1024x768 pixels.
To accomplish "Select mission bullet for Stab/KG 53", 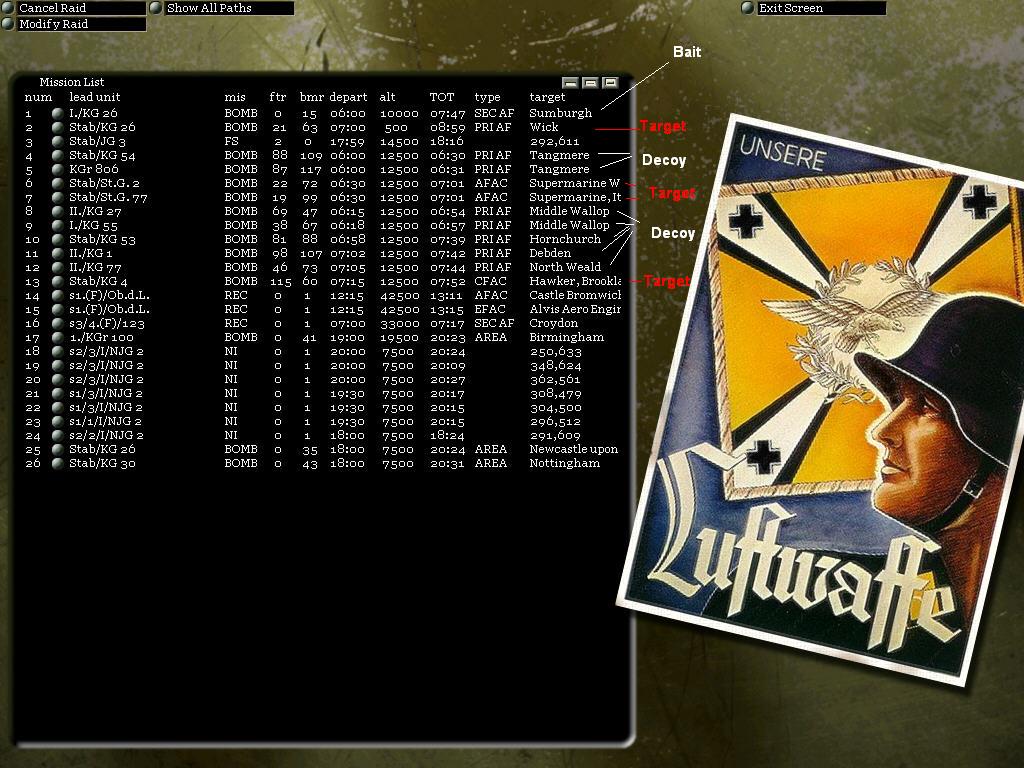I will [x=57, y=239].
